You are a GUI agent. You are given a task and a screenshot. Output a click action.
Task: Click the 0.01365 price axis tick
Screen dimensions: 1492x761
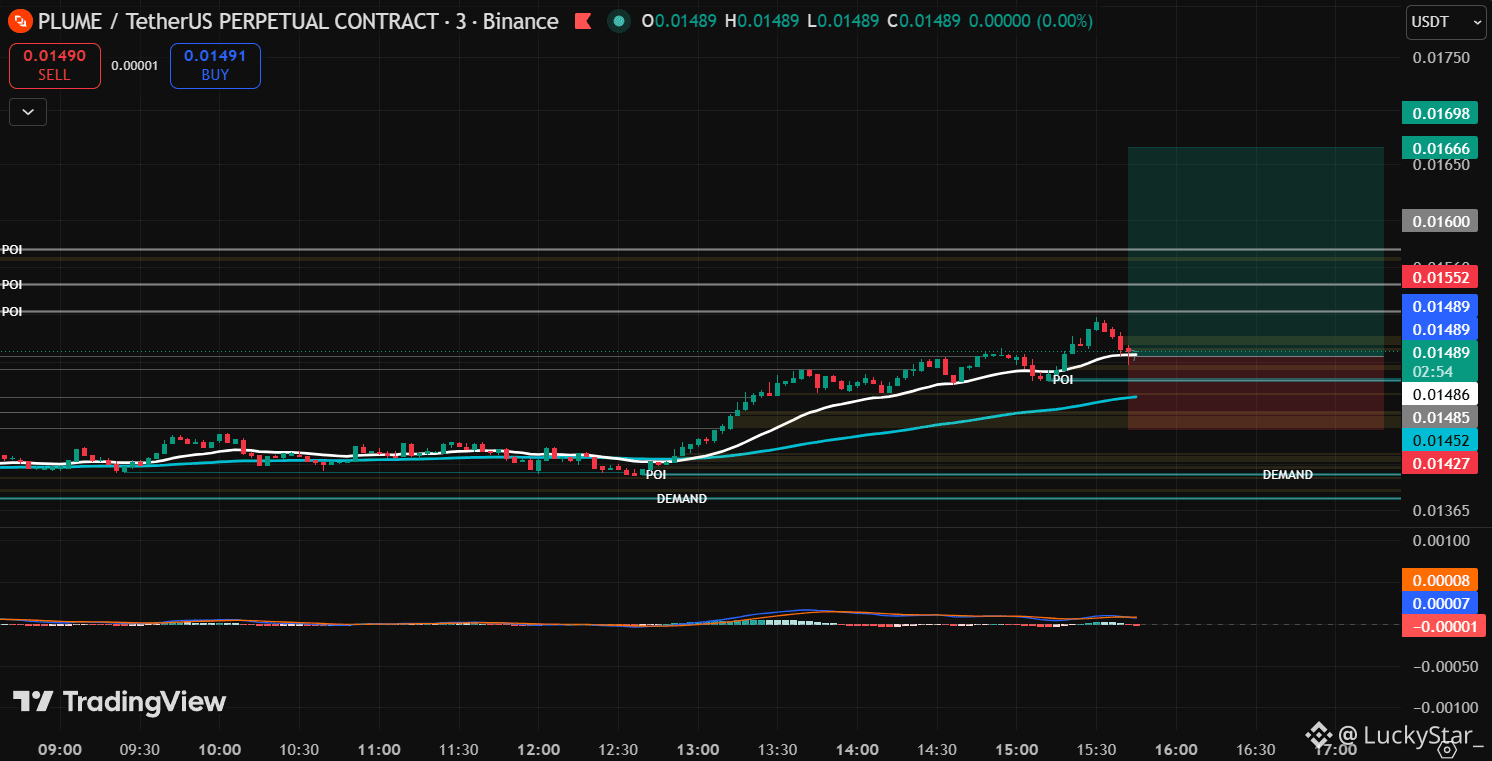(x=1441, y=511)
